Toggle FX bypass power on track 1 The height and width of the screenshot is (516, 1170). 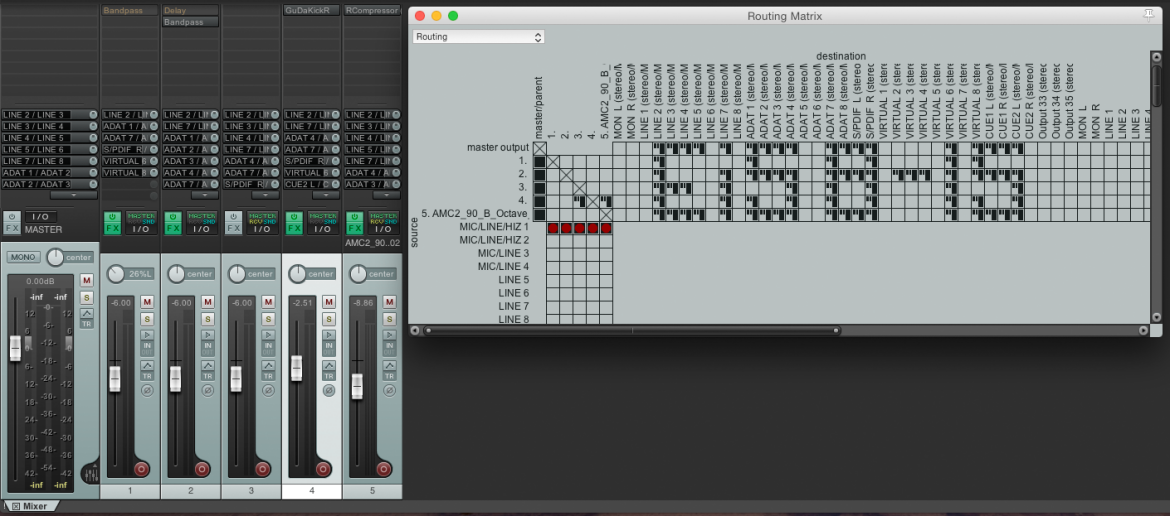click(112, 216)
